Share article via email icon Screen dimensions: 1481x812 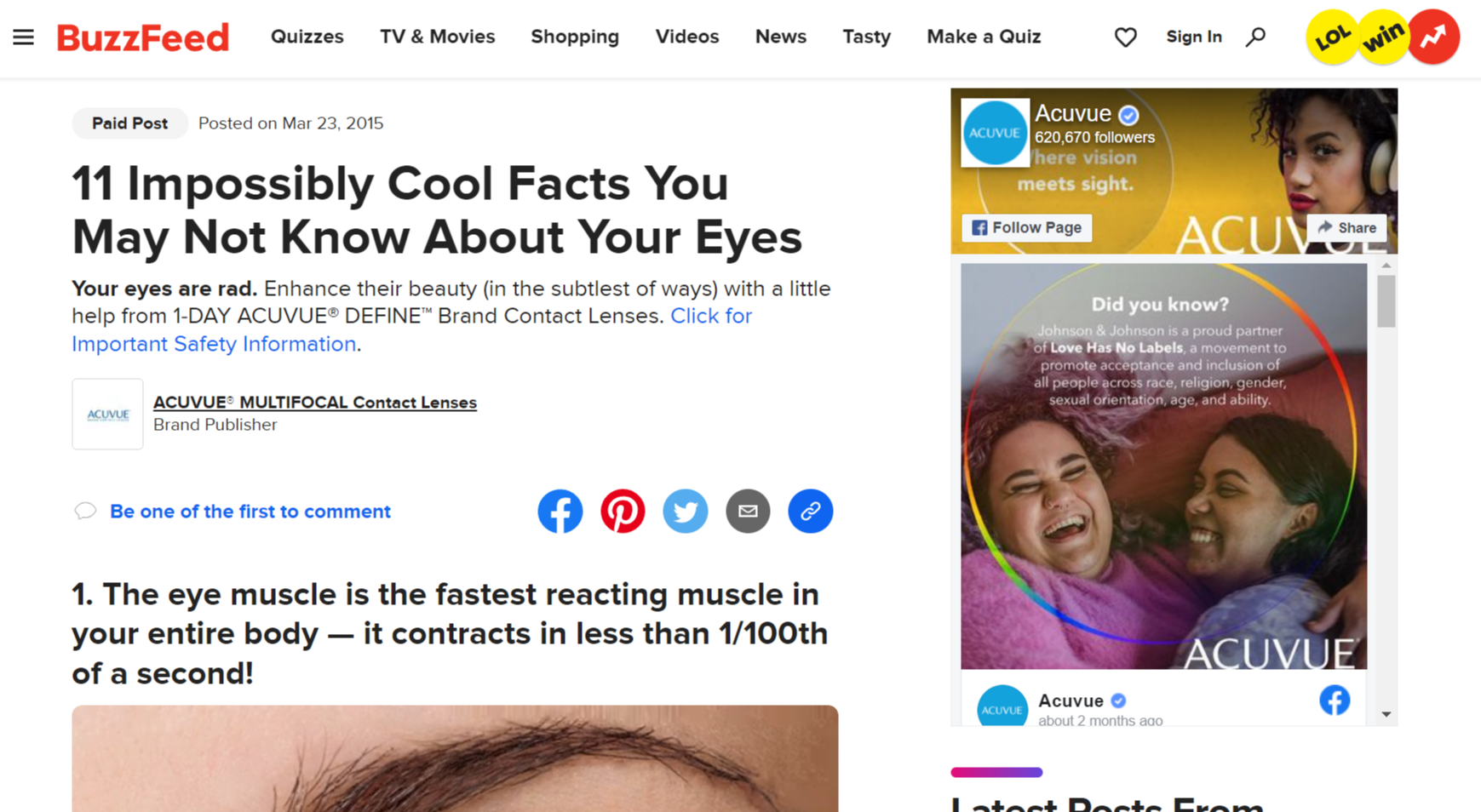click(x=748, y=512)
